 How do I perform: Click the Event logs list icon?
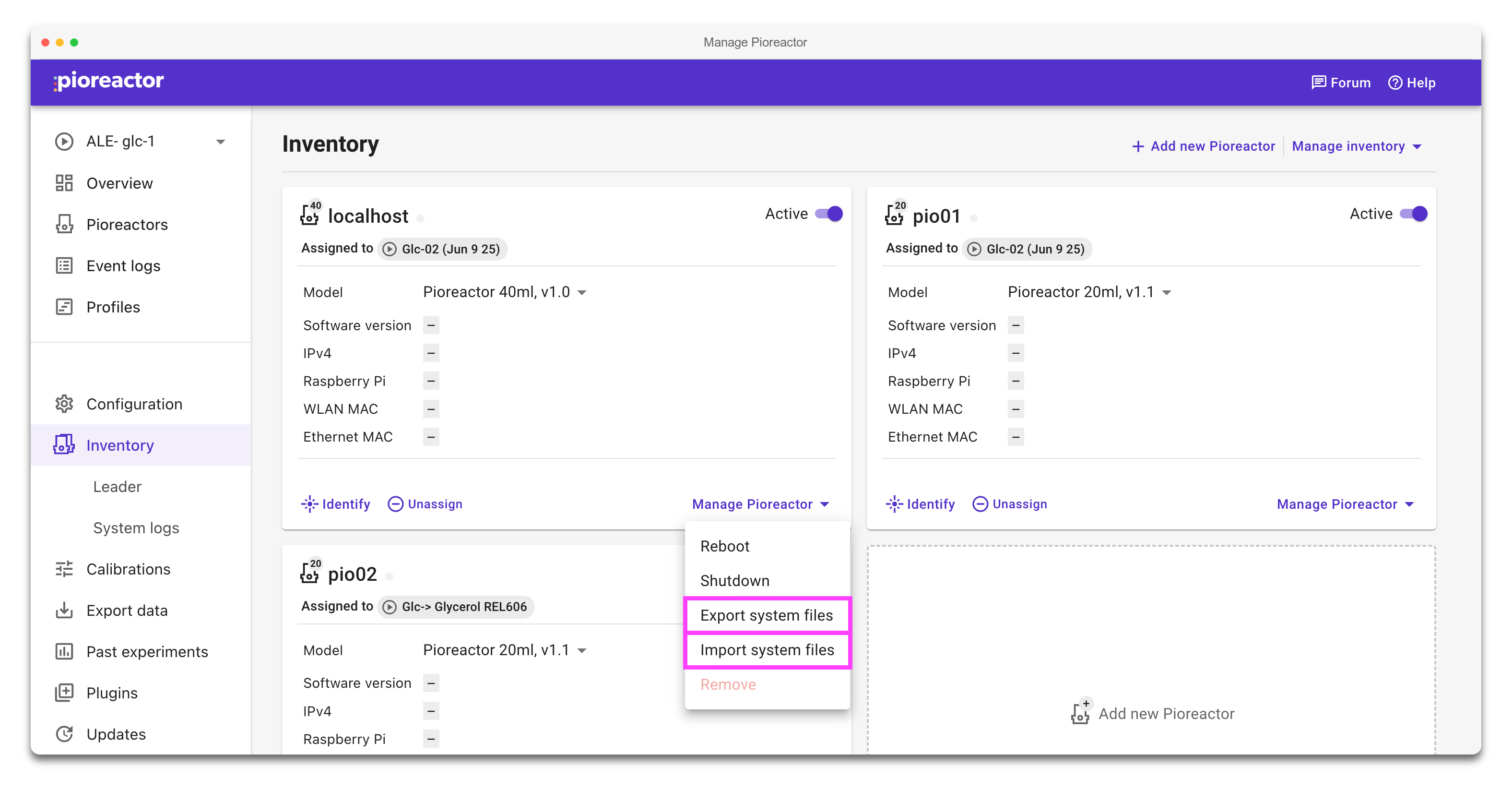(x=64, y=266)
